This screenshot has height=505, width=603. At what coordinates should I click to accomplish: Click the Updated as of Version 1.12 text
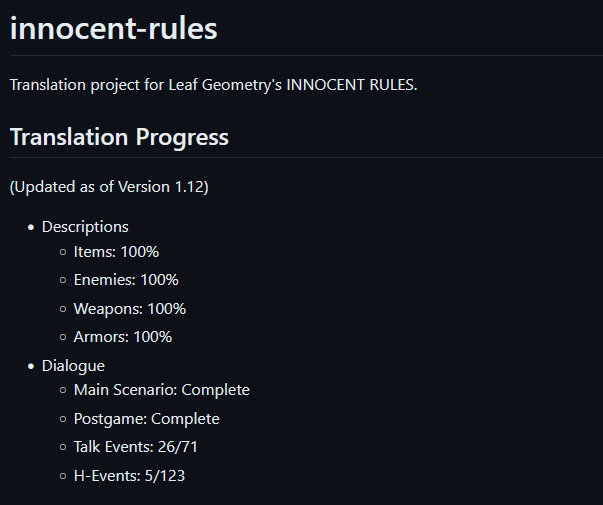pyautogui.click(x=109, y=187)
